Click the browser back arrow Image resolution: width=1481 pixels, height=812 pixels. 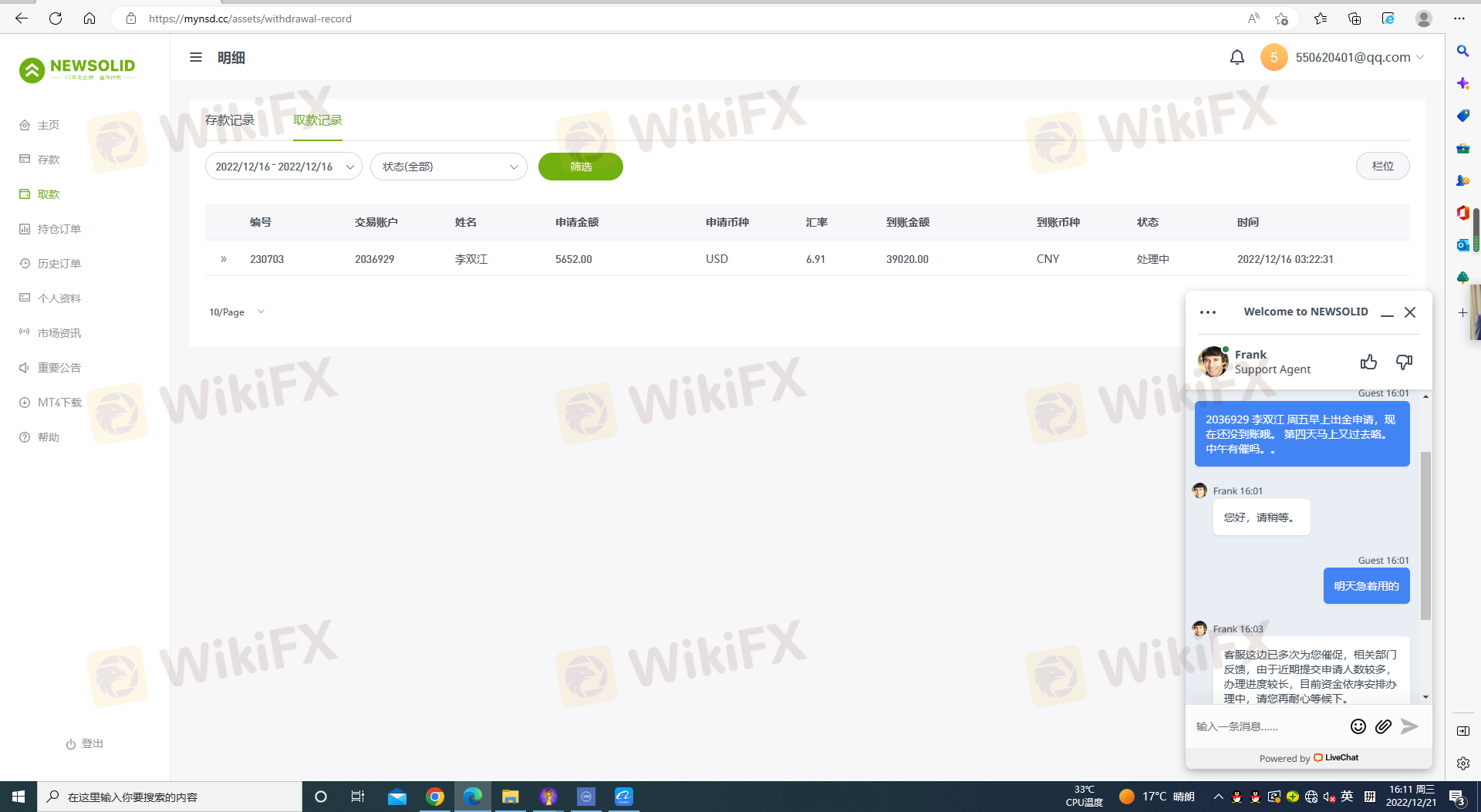point(22,19)
